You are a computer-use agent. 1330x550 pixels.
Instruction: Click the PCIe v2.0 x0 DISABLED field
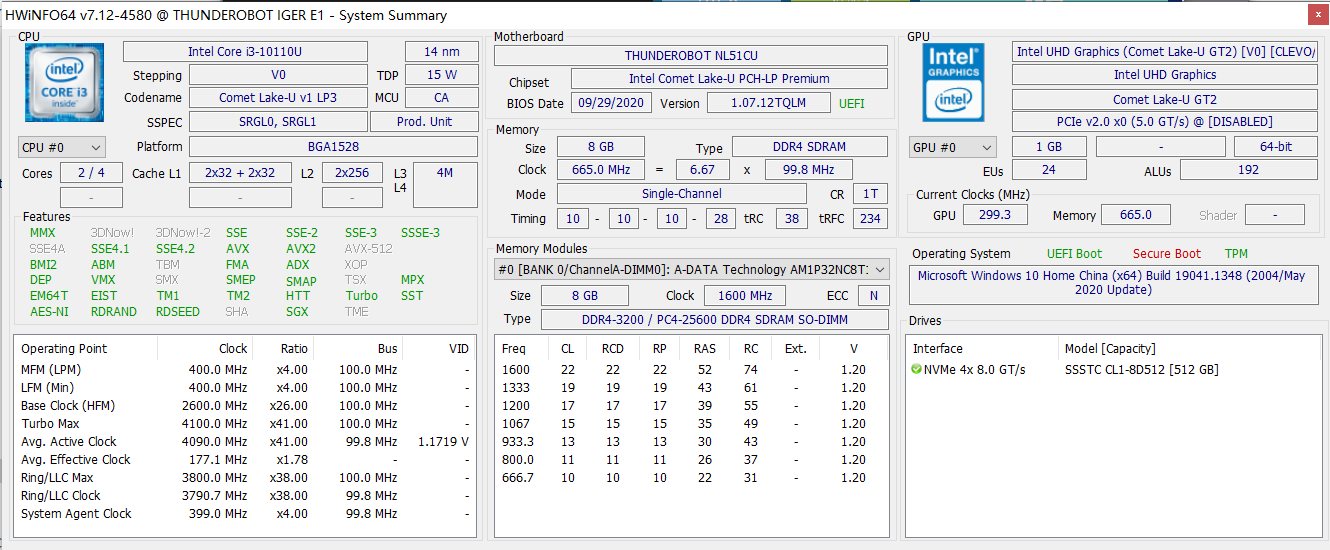pos(1165,122)
